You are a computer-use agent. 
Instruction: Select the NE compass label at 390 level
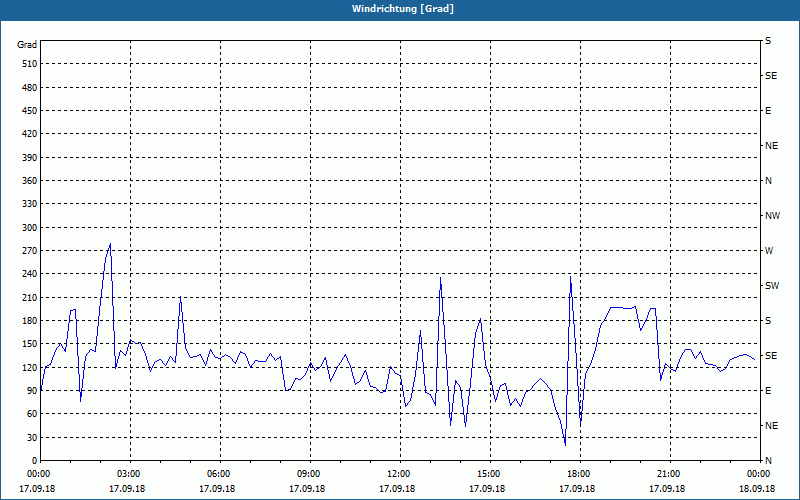pyautogui.click(x=771, y=146)
